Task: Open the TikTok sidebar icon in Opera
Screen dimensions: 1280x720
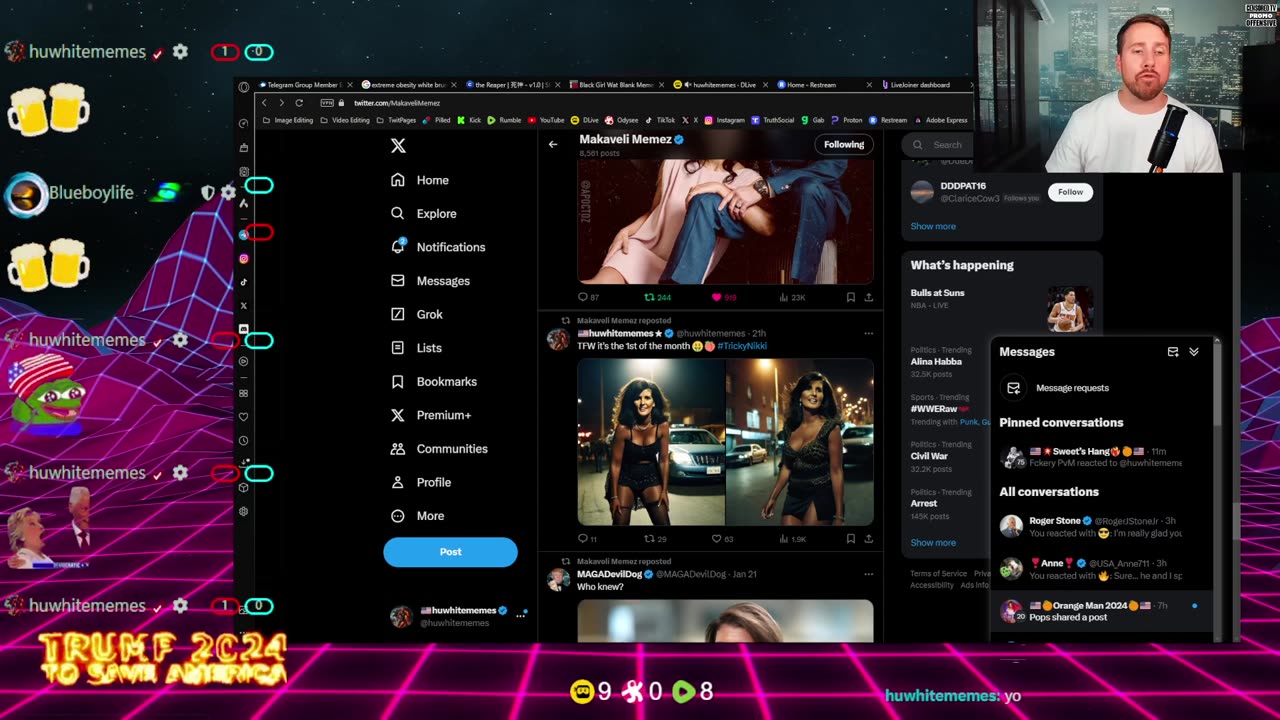Action: tap(243, 282)
